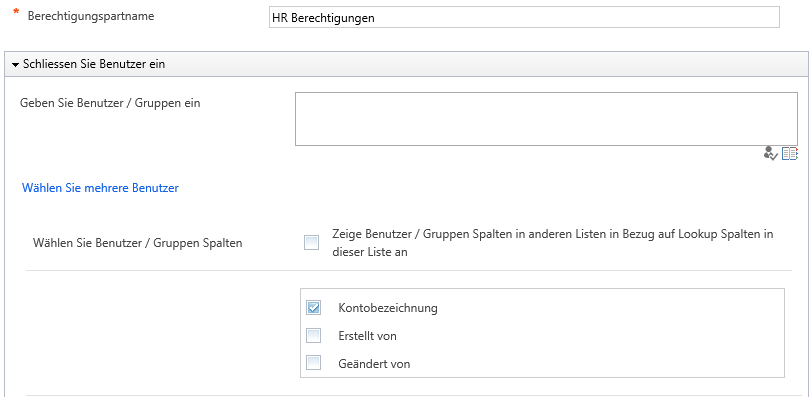Viewport: 810px width, 397px height.
Task: Click the Schliessen Sie Benutzer ein header
Action: pos(406,65)
